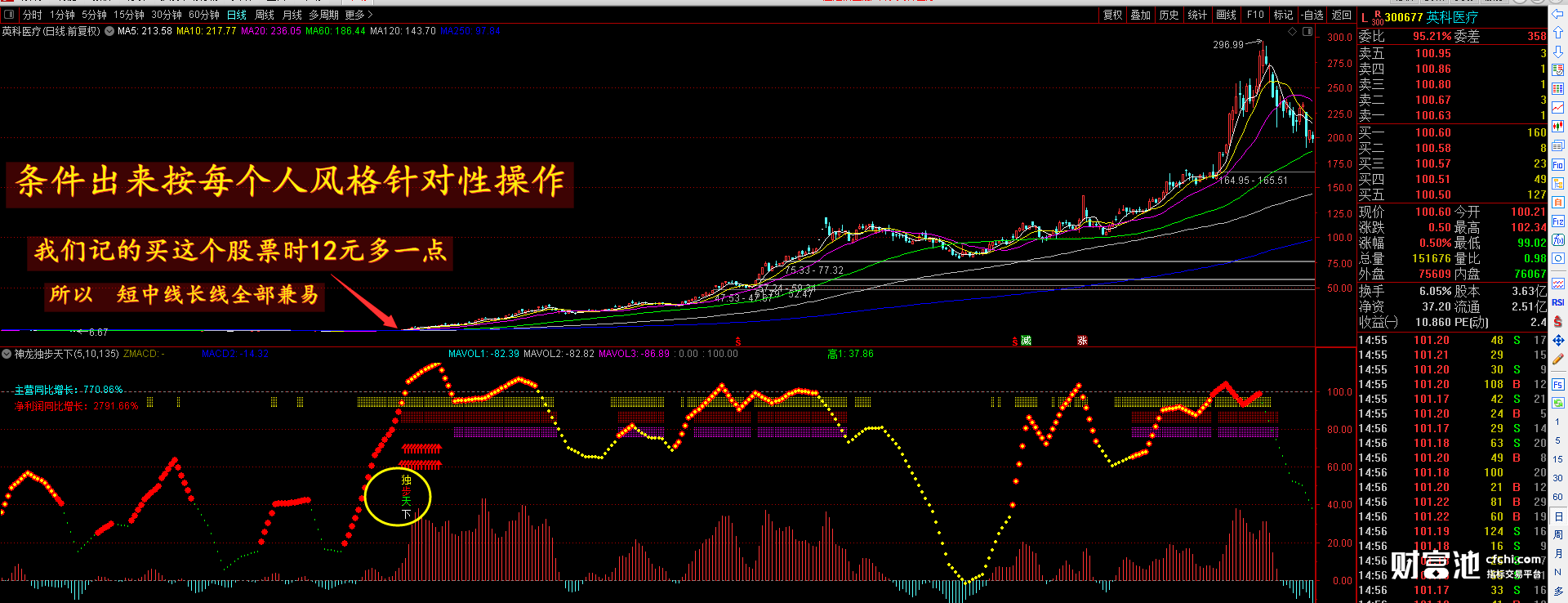This screenshot has height=603, width=1568.
Task: Click the RSI indicator icon
Action: (1558, 302)
